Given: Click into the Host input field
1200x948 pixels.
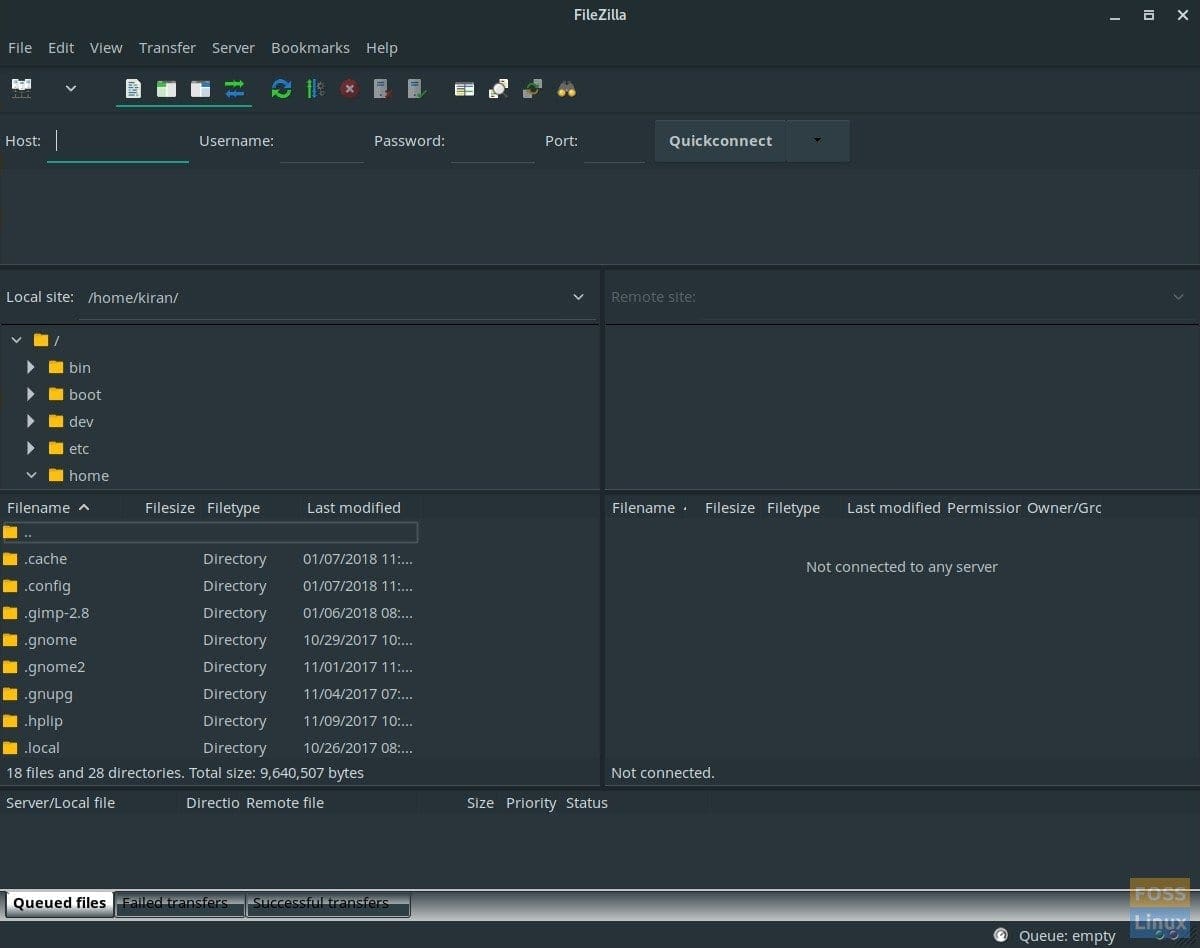Looking at the screenshot, I should coord(118,141).
